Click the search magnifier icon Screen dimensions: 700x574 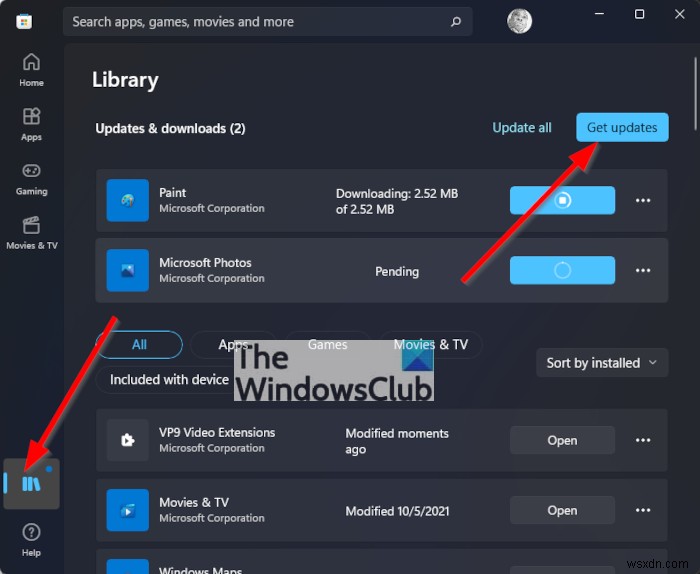click(456, 21)
